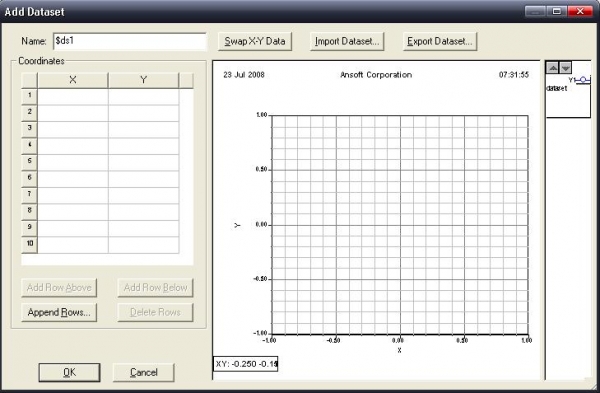Select the X column header
This screenshot has height=393, width=600.
tap(73, 80)
